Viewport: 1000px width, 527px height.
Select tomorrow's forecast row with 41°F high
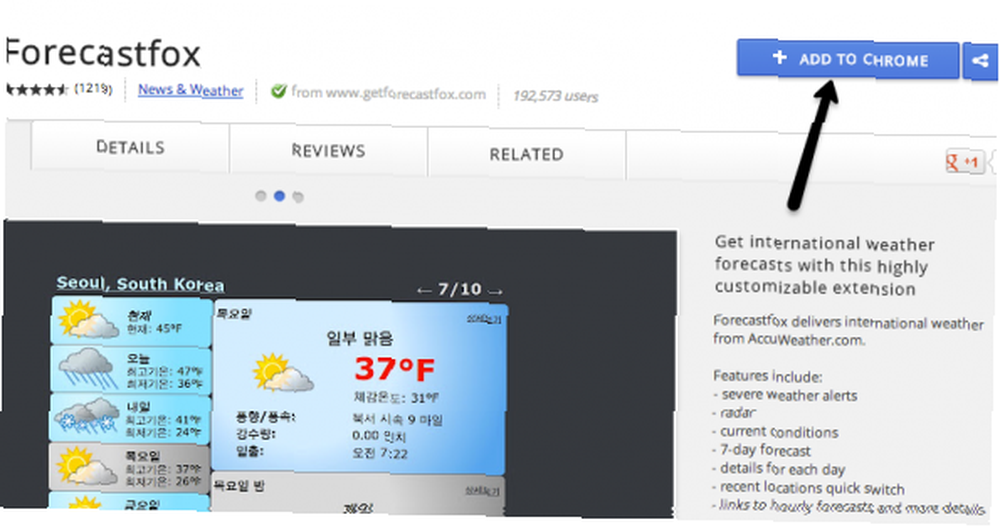click(x=130, y=419)
